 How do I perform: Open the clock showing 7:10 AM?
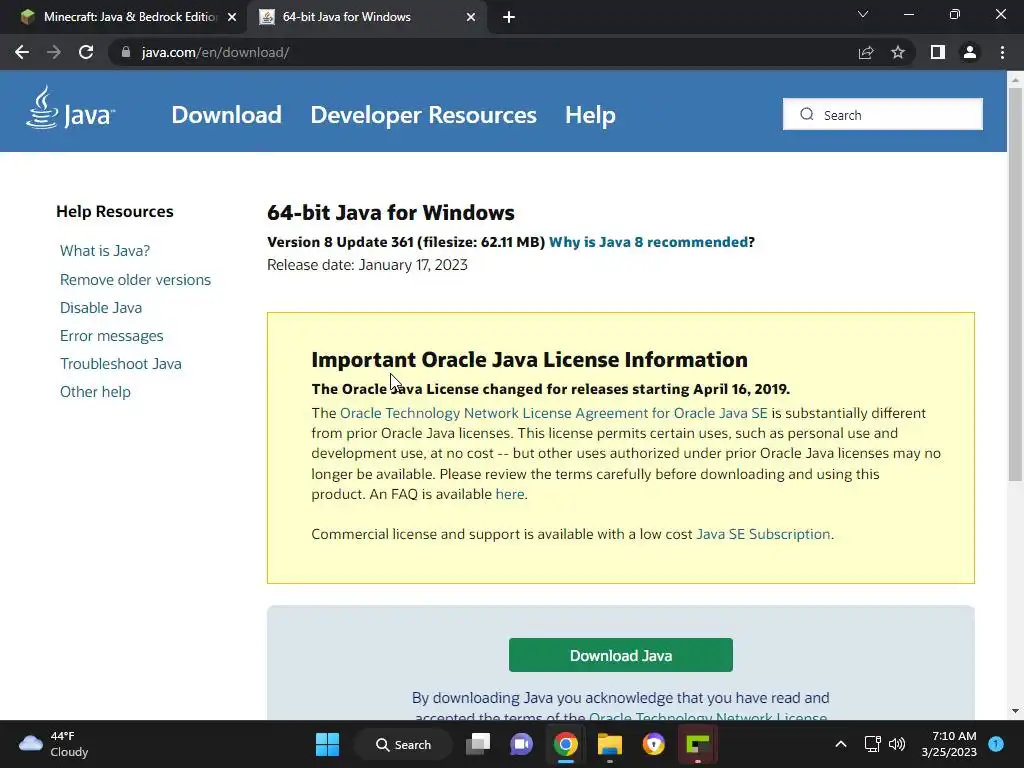pyautogui.click(x=949, y=744)
